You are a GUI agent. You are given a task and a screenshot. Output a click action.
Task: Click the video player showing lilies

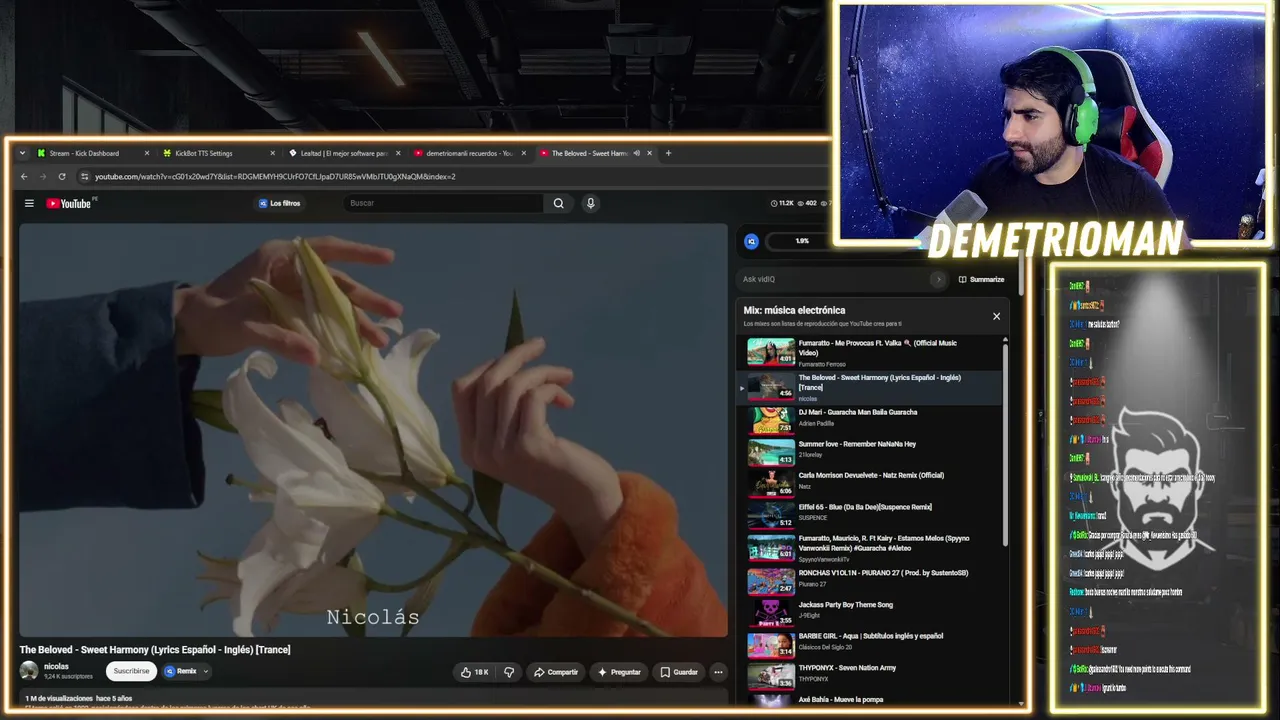tap(373, 430)
